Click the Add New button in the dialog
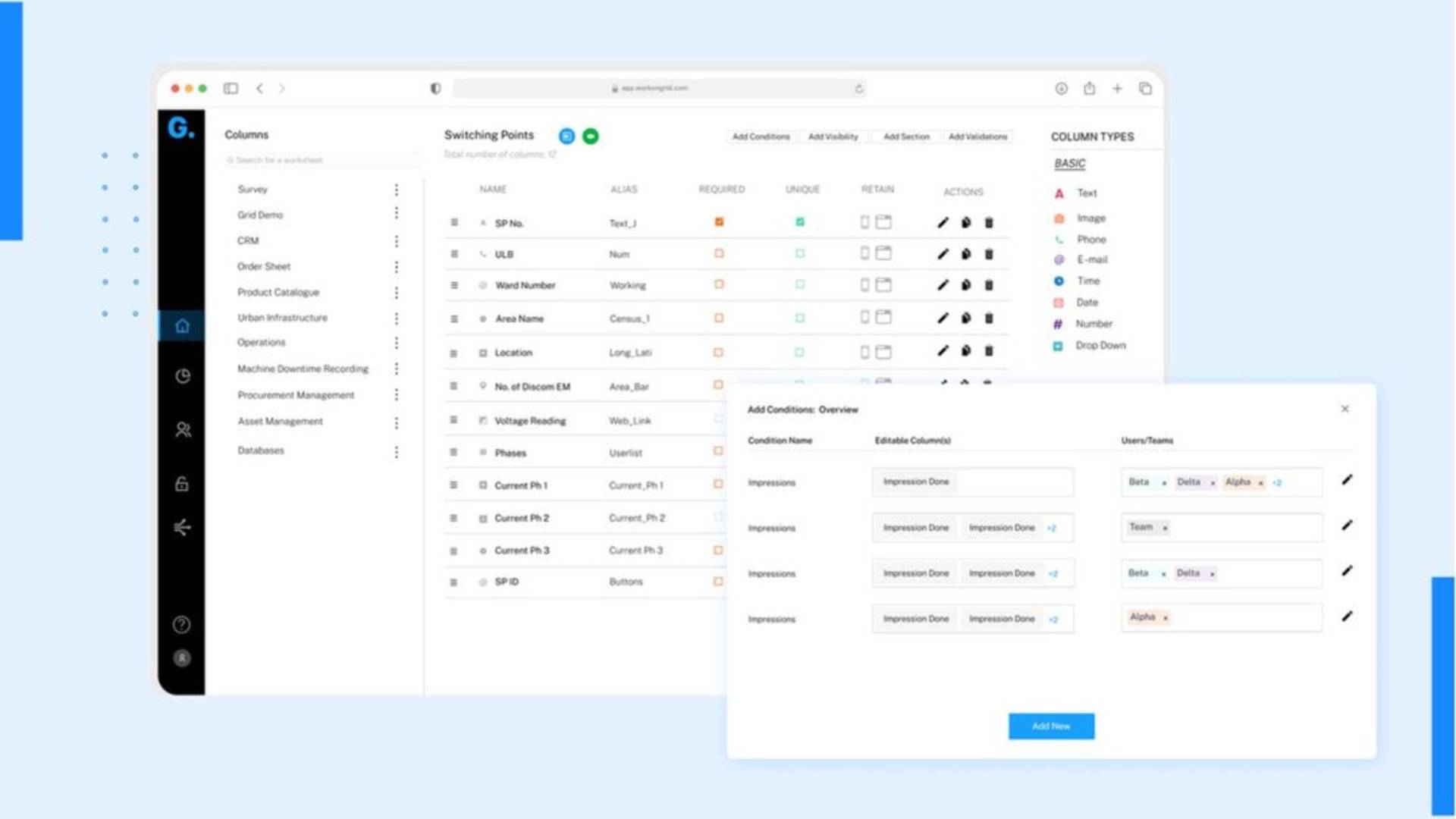 click(x=1051, y=726)
